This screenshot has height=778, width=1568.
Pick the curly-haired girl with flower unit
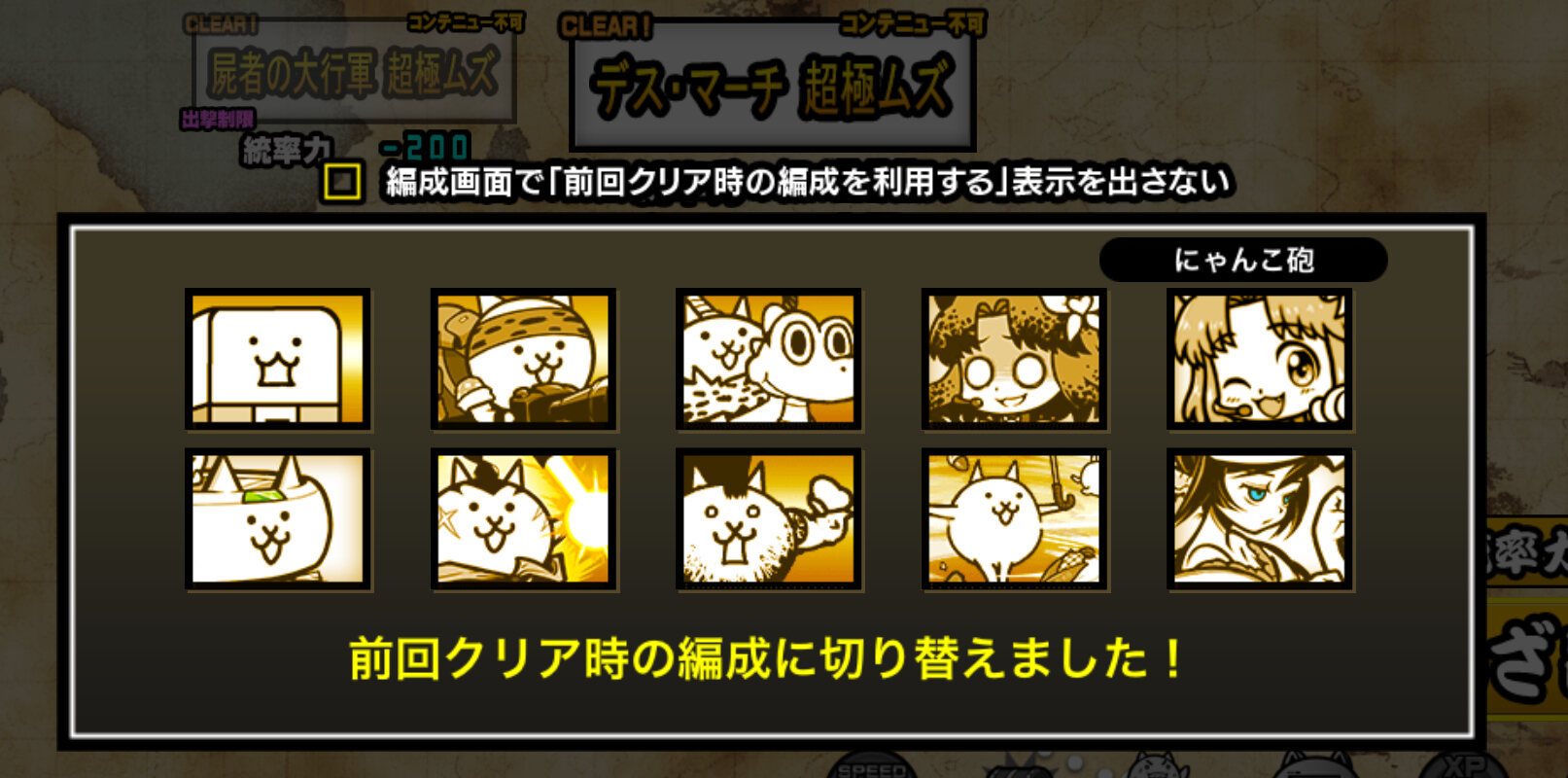pos(1014,359)
